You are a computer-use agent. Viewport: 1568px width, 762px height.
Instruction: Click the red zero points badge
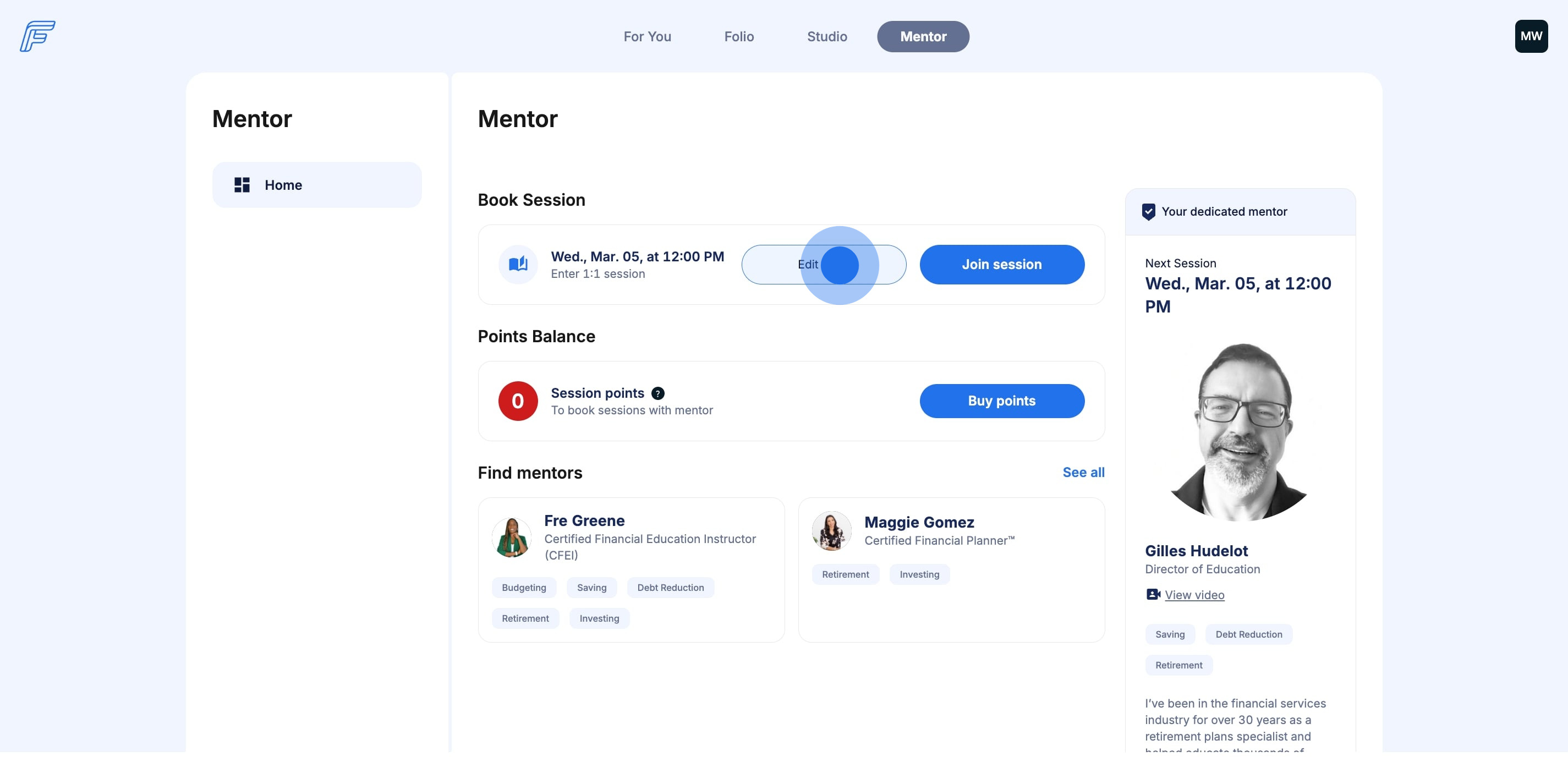[517, 401]
